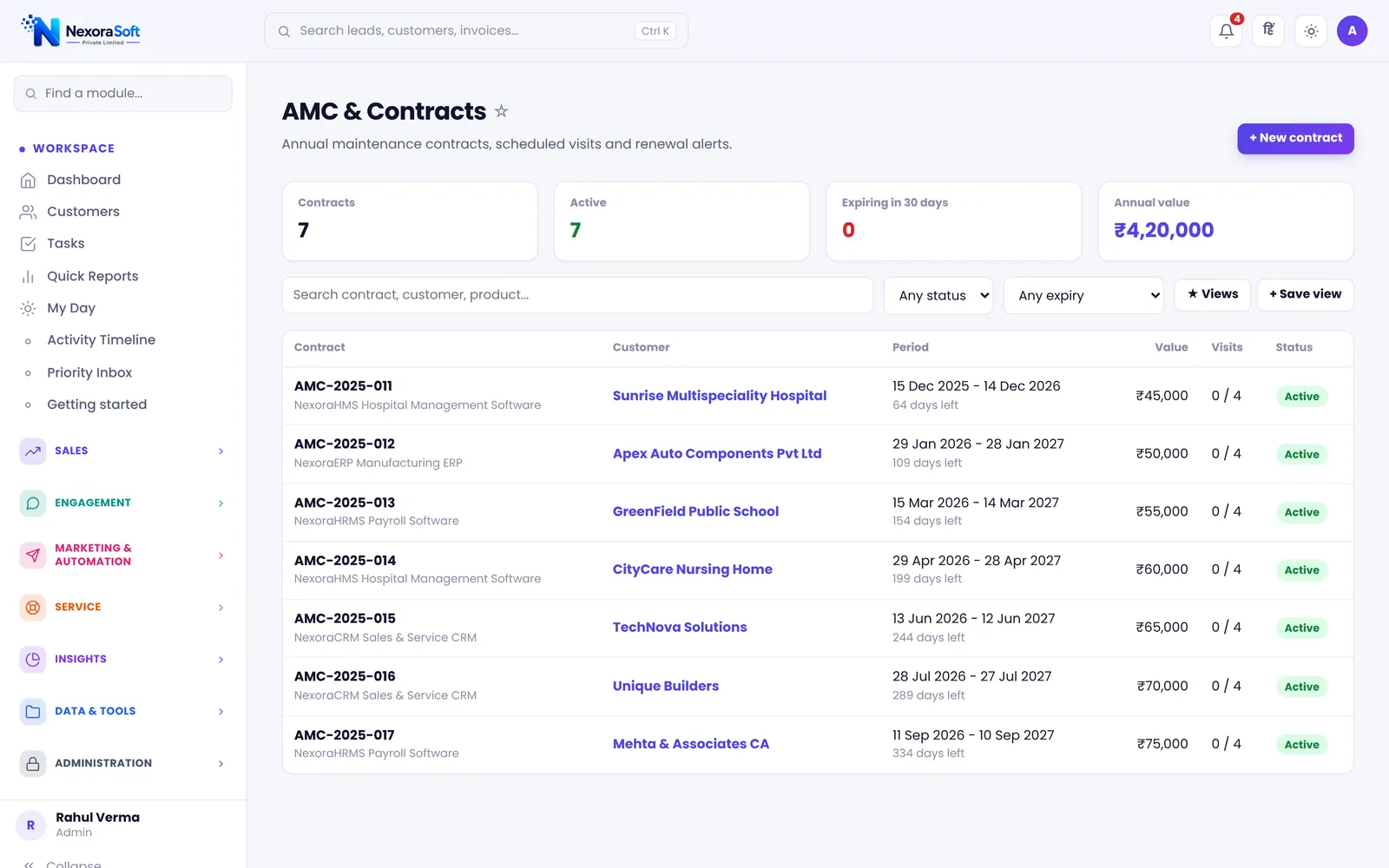The image size is (1389, 868).
Task: Click the Customers people icon
Action: pos(29,212)
